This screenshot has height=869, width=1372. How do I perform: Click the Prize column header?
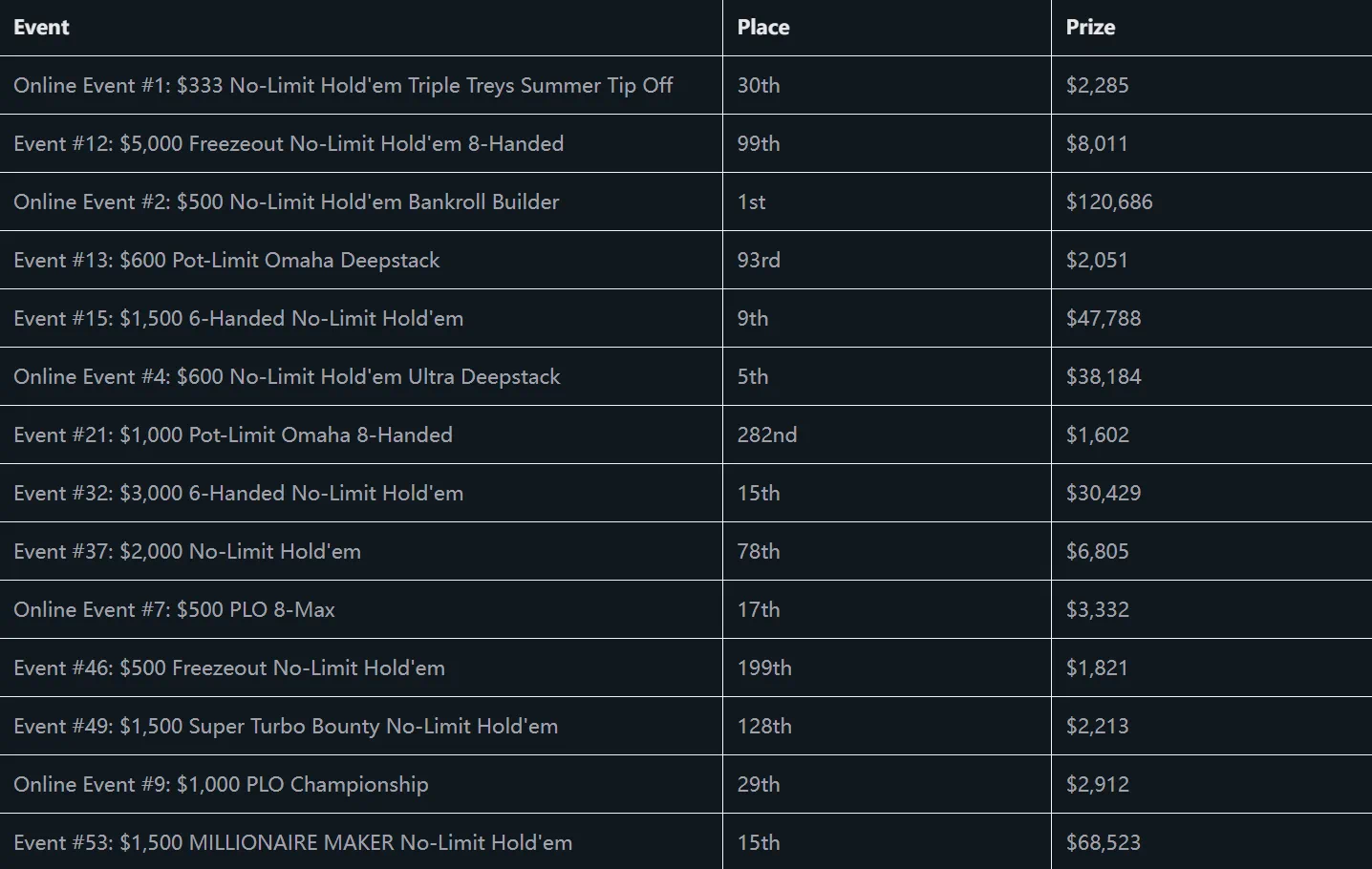tap(1090, 28)
